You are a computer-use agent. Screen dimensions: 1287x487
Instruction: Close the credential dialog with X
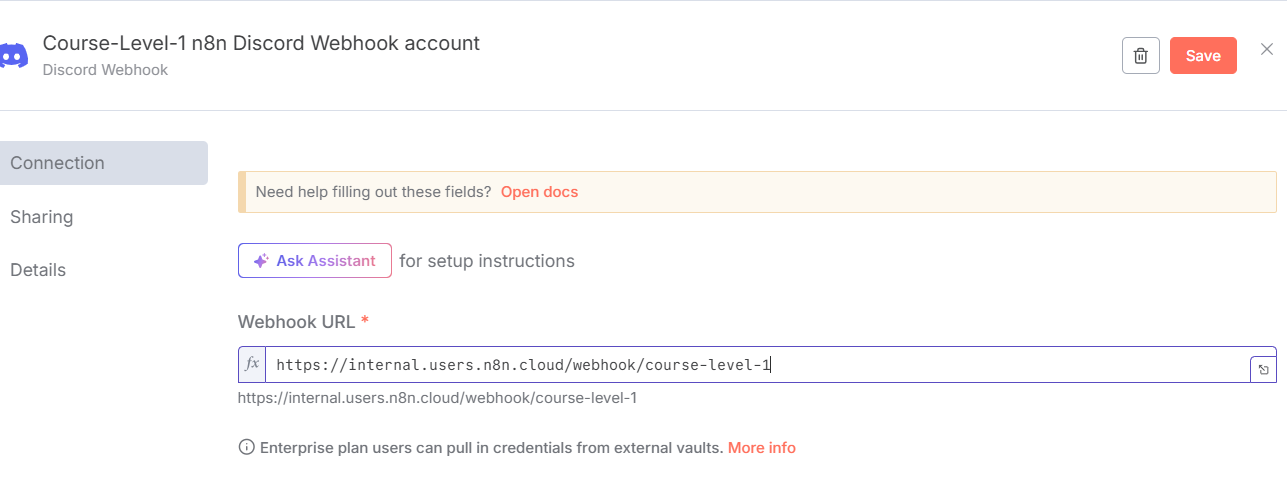[1267, 49]
